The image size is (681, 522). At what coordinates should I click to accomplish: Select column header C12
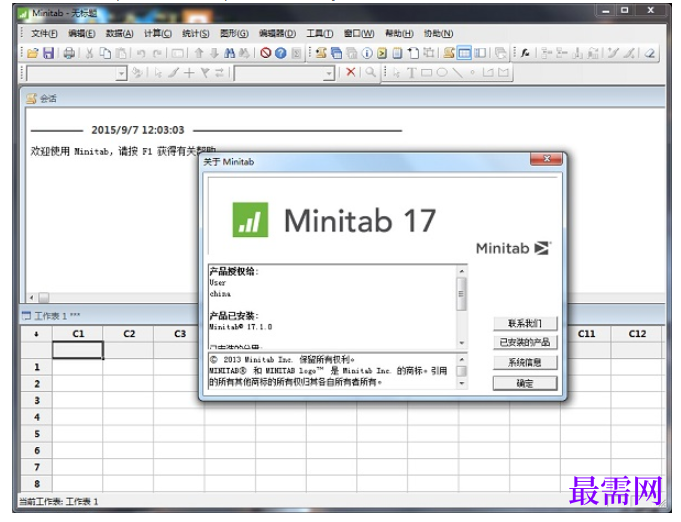click(637, 334)
